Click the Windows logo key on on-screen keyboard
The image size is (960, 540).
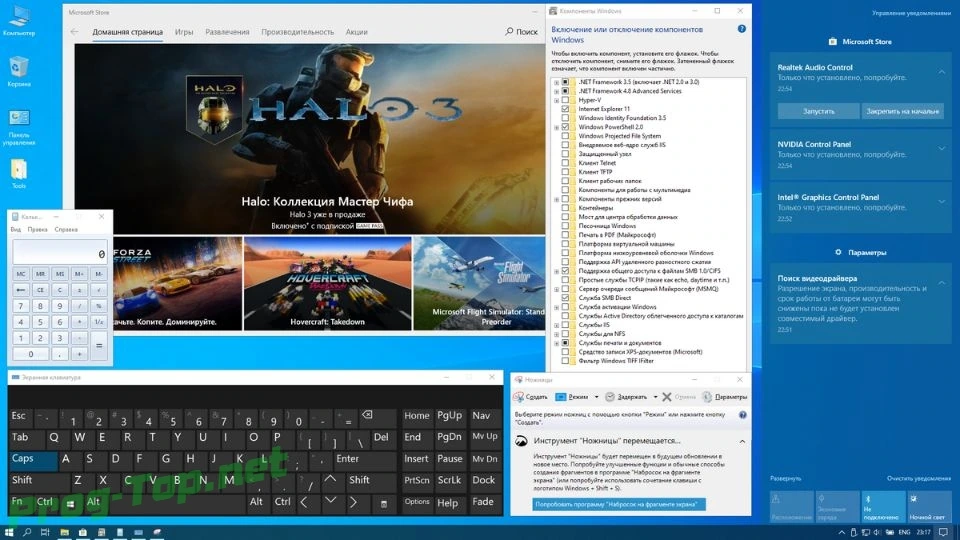tap(70, 503)
